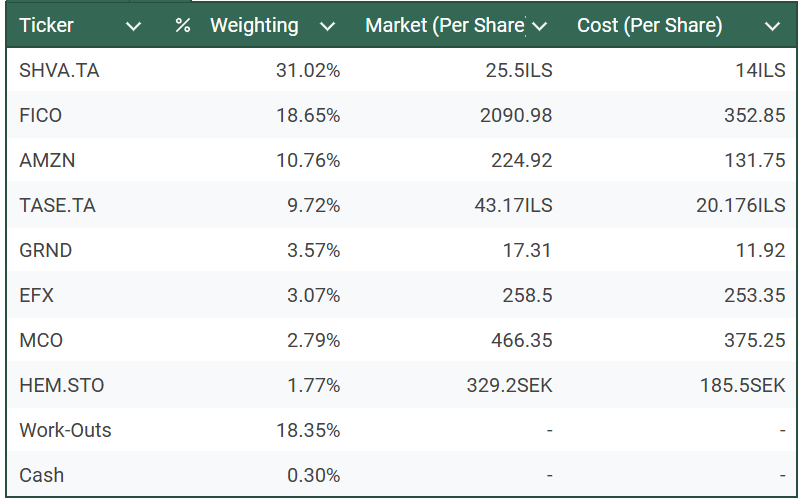Select the Cost (Per Share) header text

[x=650, y=25]
